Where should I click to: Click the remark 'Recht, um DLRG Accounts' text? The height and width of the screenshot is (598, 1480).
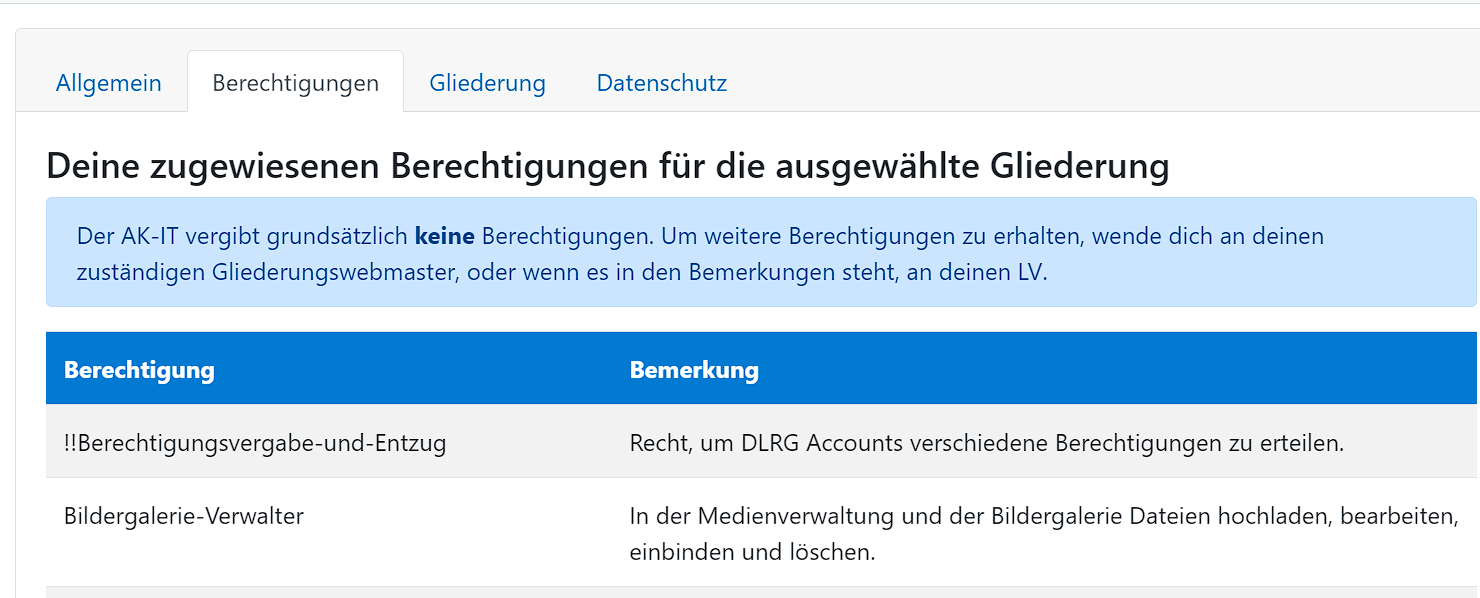[750, 442]
